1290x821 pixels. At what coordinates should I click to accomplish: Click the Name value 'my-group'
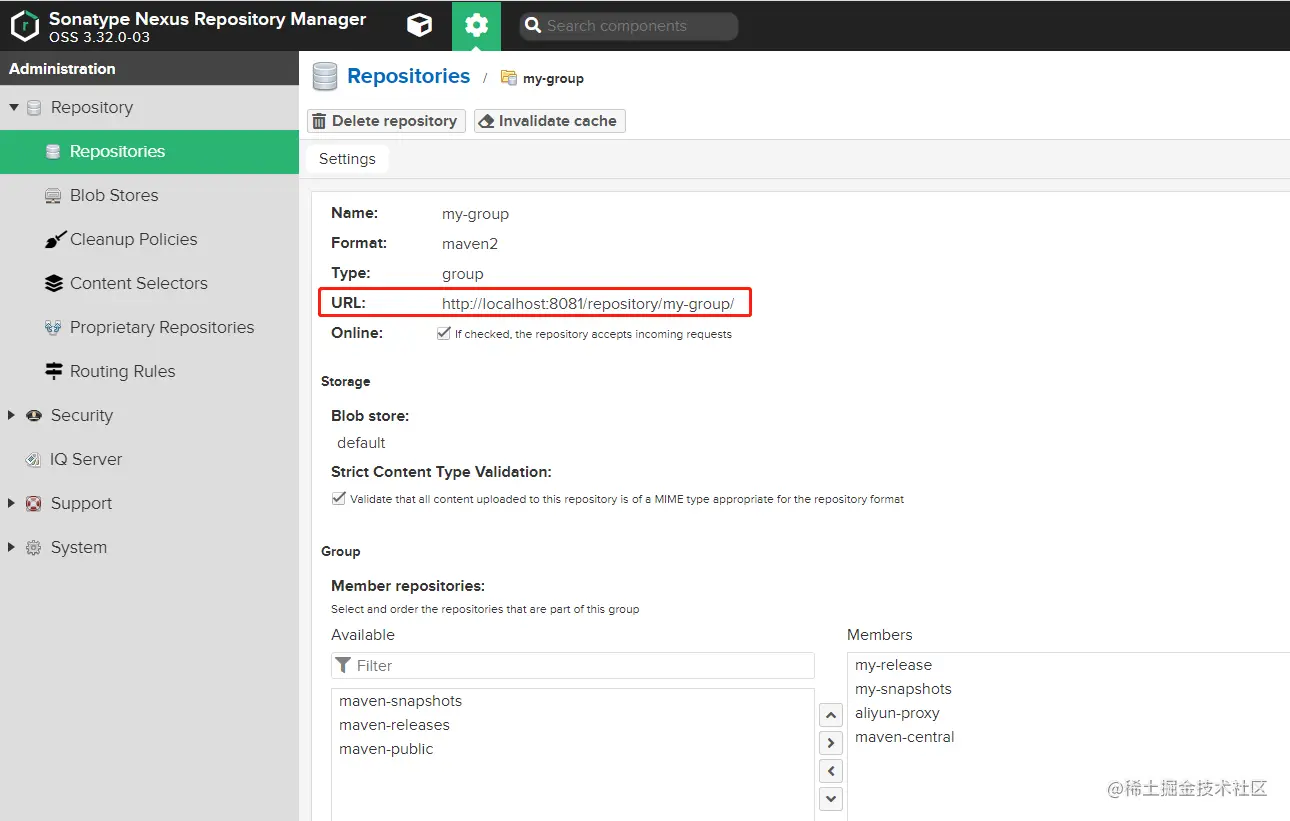pos(475,214)
